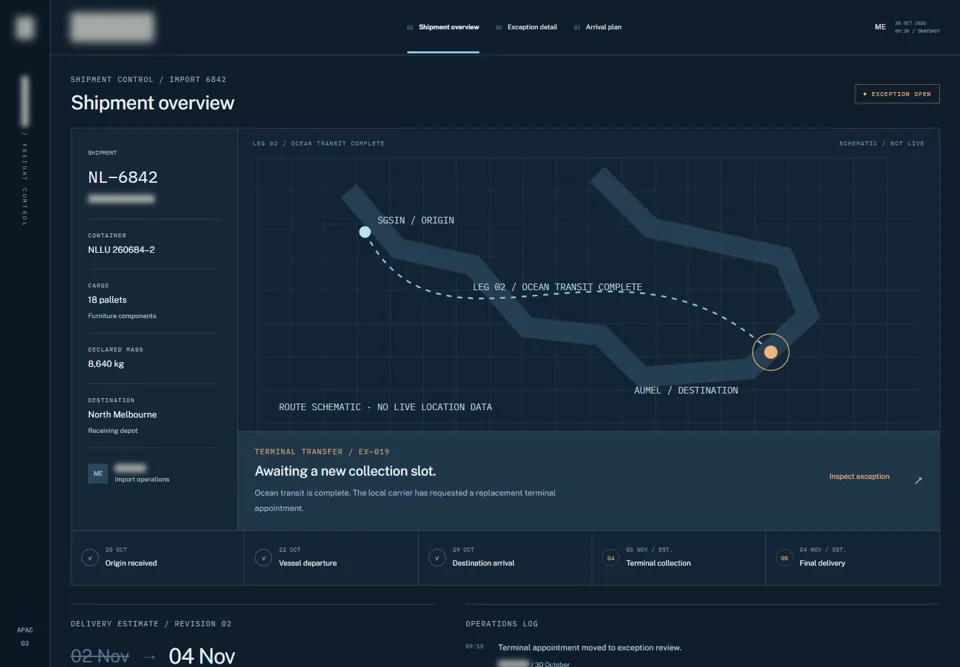Click the Exception Open status badge
Image resolution: width=960 pixels, height=667 pixels.
coord(897,94)
